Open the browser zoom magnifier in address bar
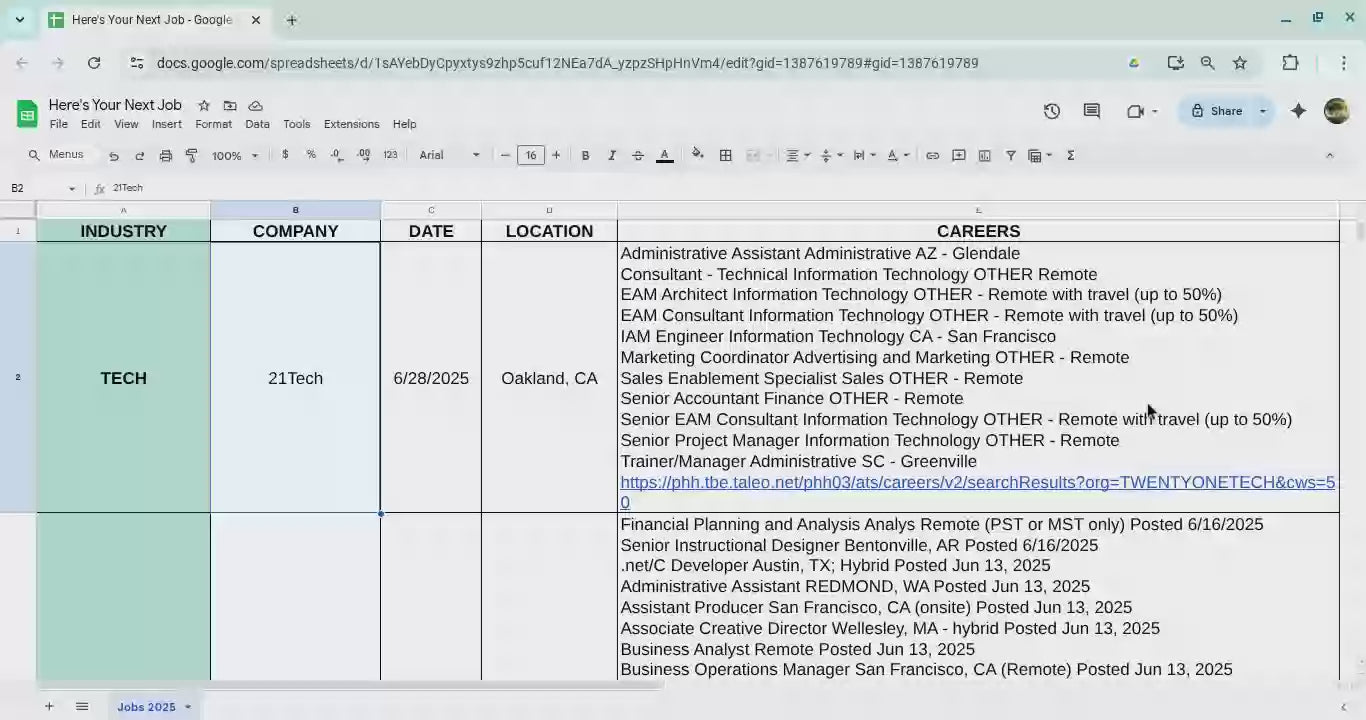Viewport: 1366px width, 720px height. click(1208, 63)
